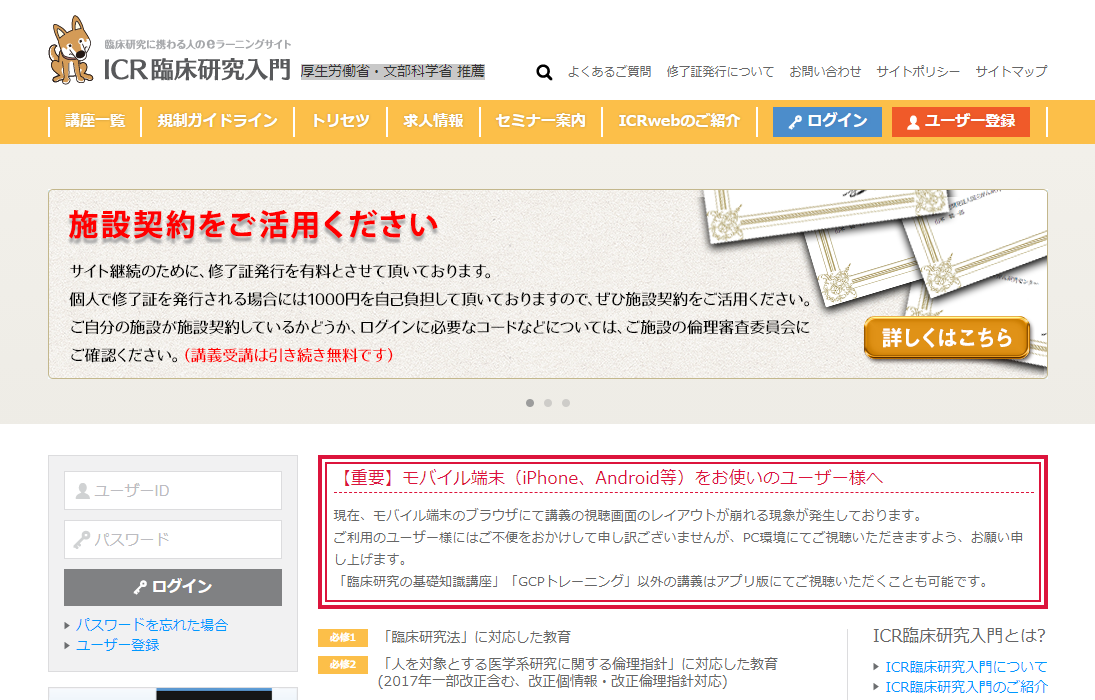Click the 必修2 badge
Viewport: 1095px width, 700px height.
click(343, 664)
